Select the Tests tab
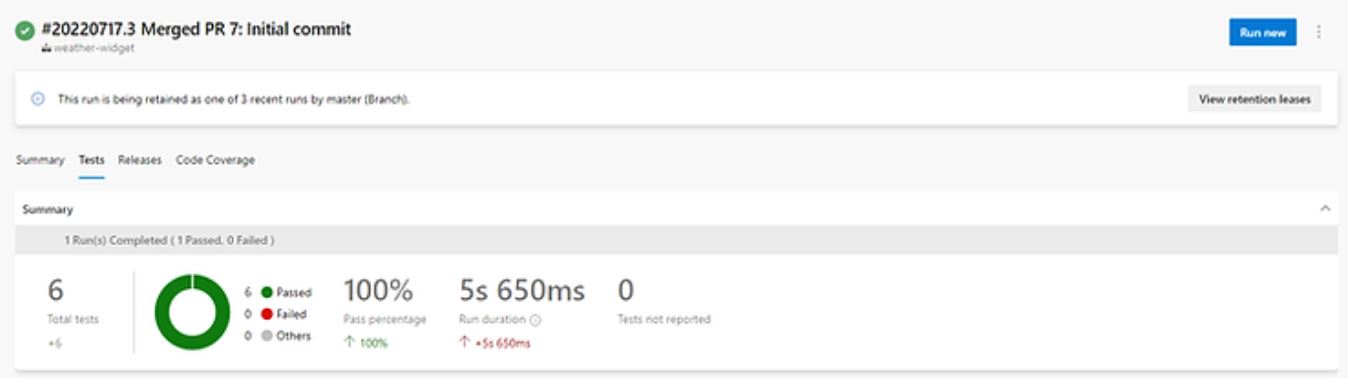 [91, 160]
